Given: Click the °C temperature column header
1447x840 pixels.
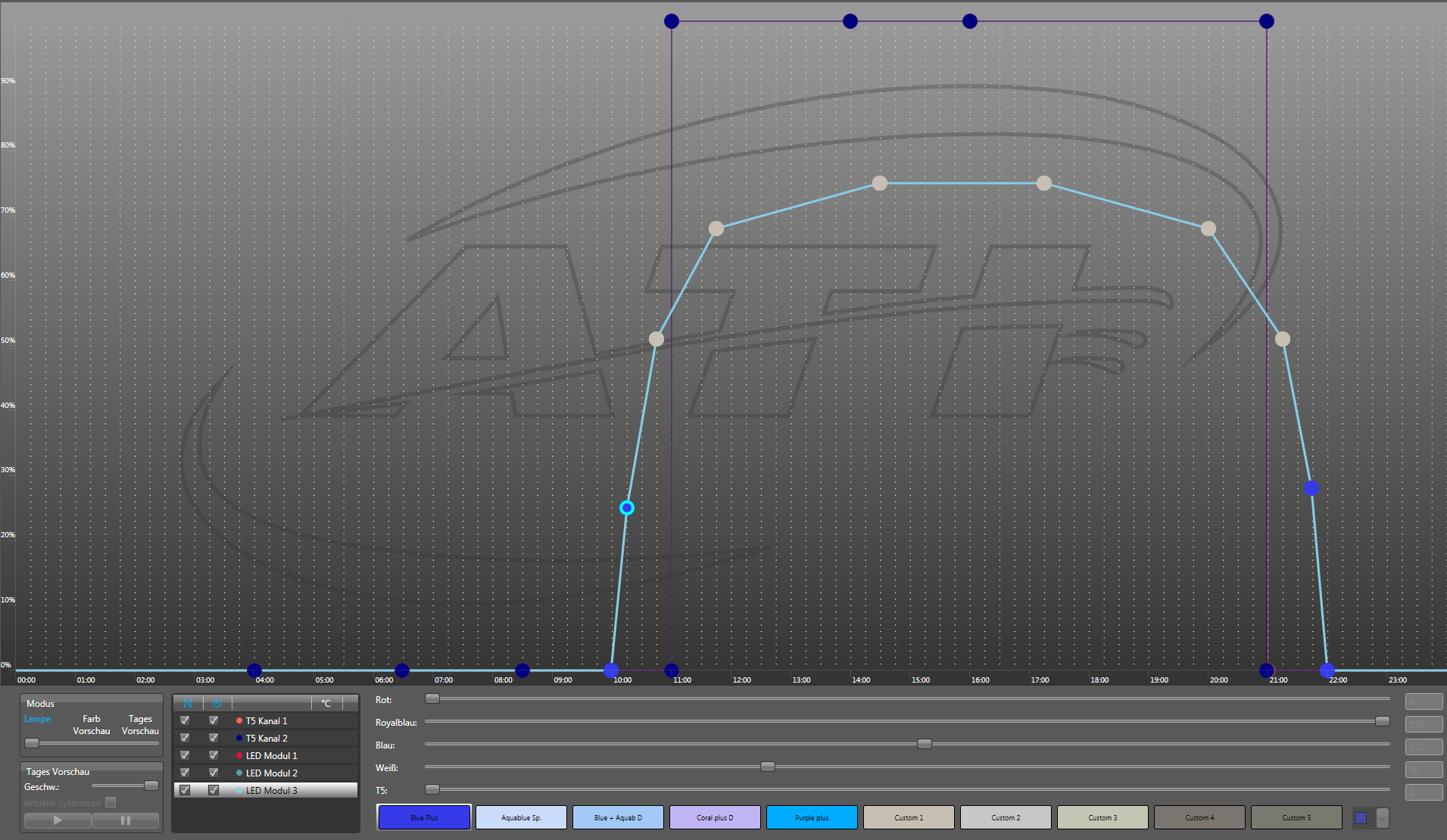Looking at the screenshot, I should [326, 703].
